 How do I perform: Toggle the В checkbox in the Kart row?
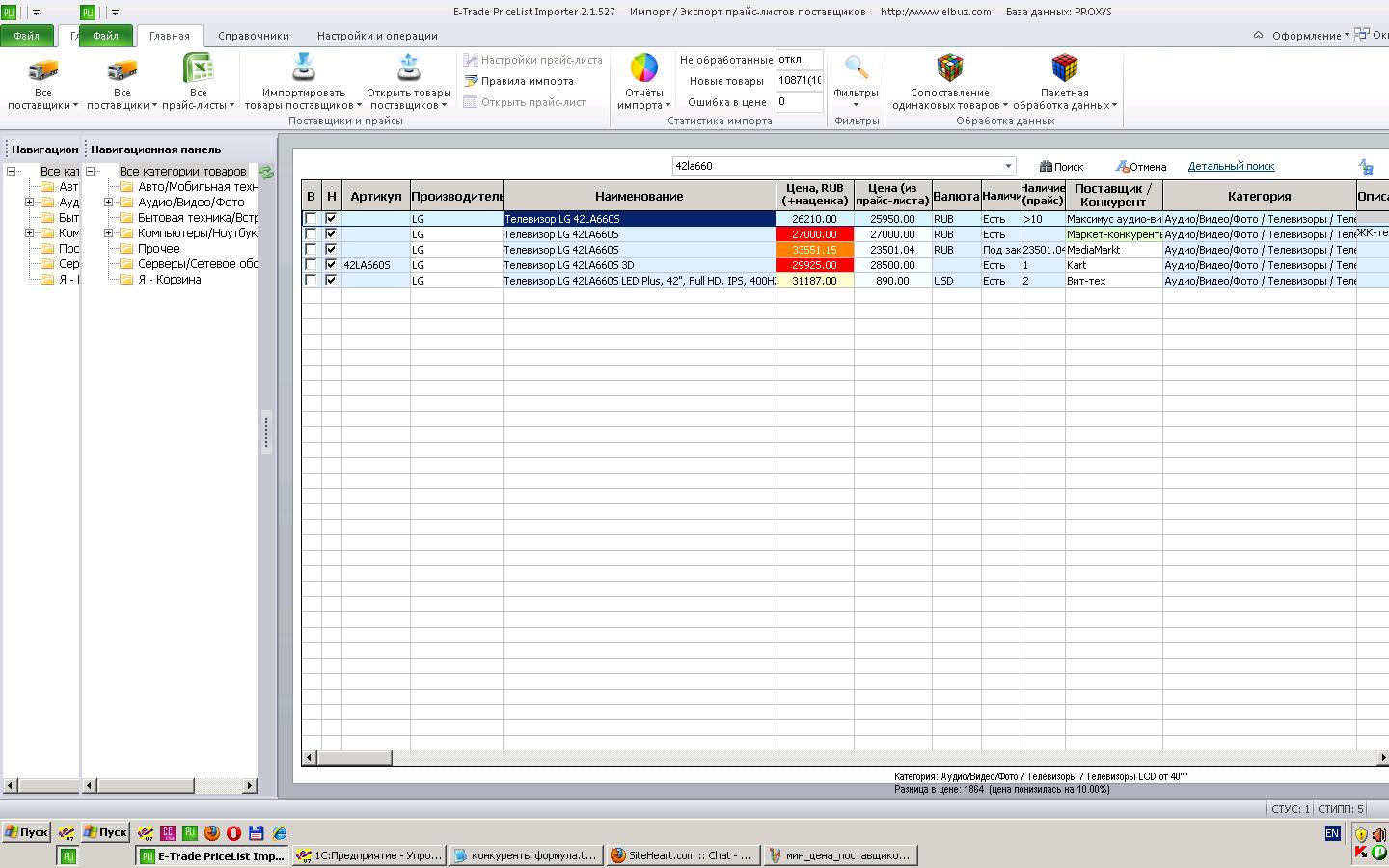(x=311, y=265)
